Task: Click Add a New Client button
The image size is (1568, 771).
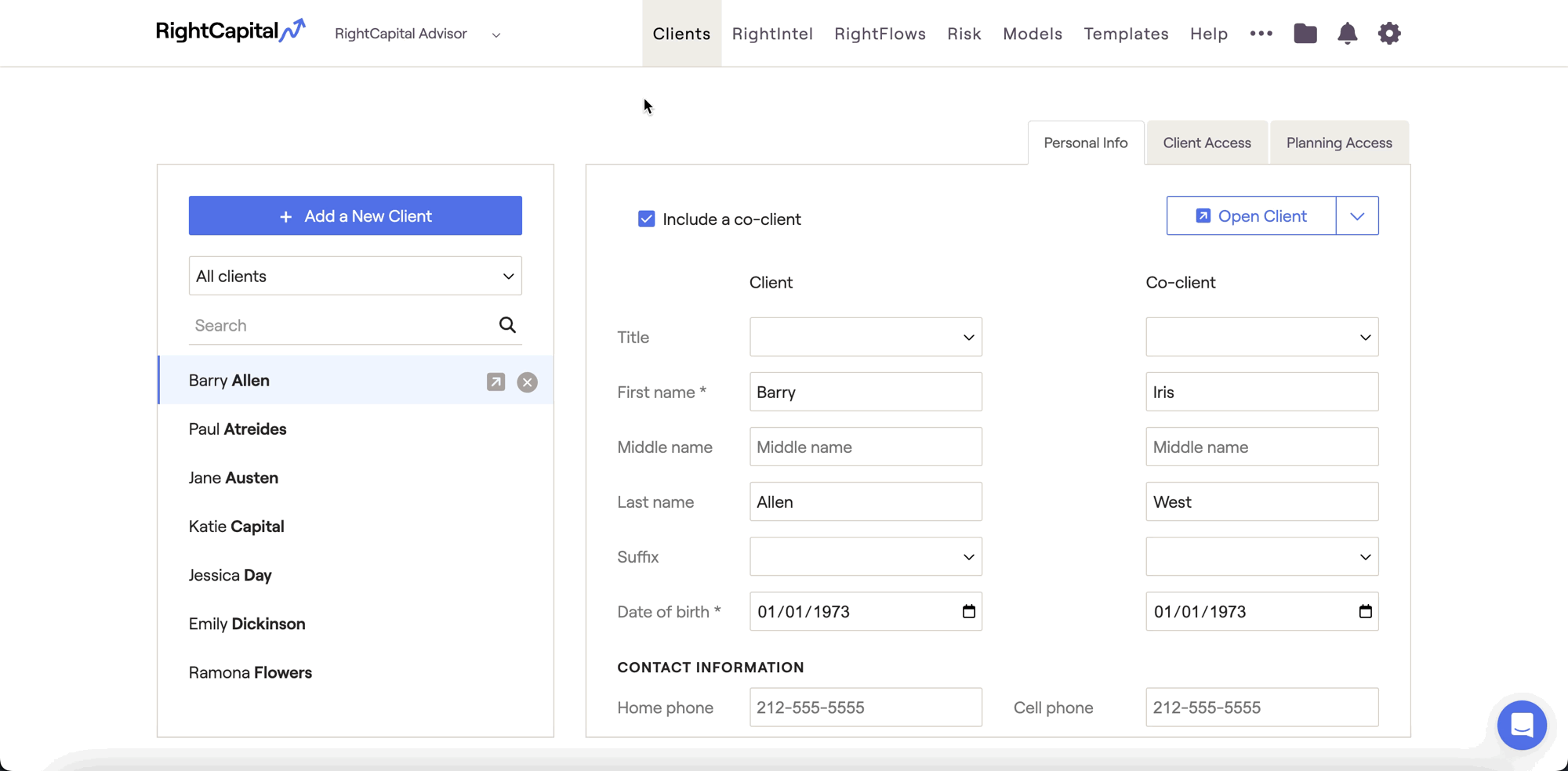Action: [355, 216]
